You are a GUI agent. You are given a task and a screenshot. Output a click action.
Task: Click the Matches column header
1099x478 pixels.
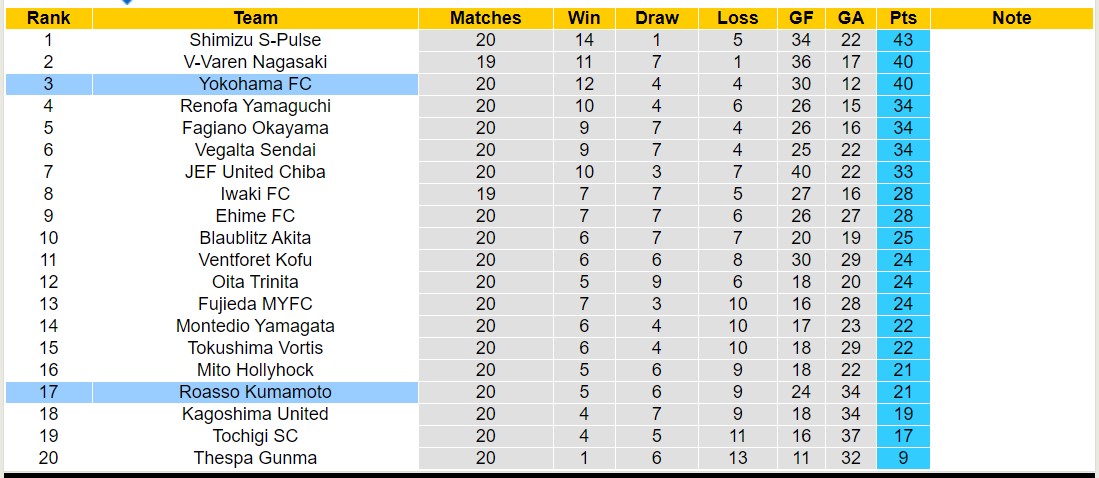[x=485, y=18]
